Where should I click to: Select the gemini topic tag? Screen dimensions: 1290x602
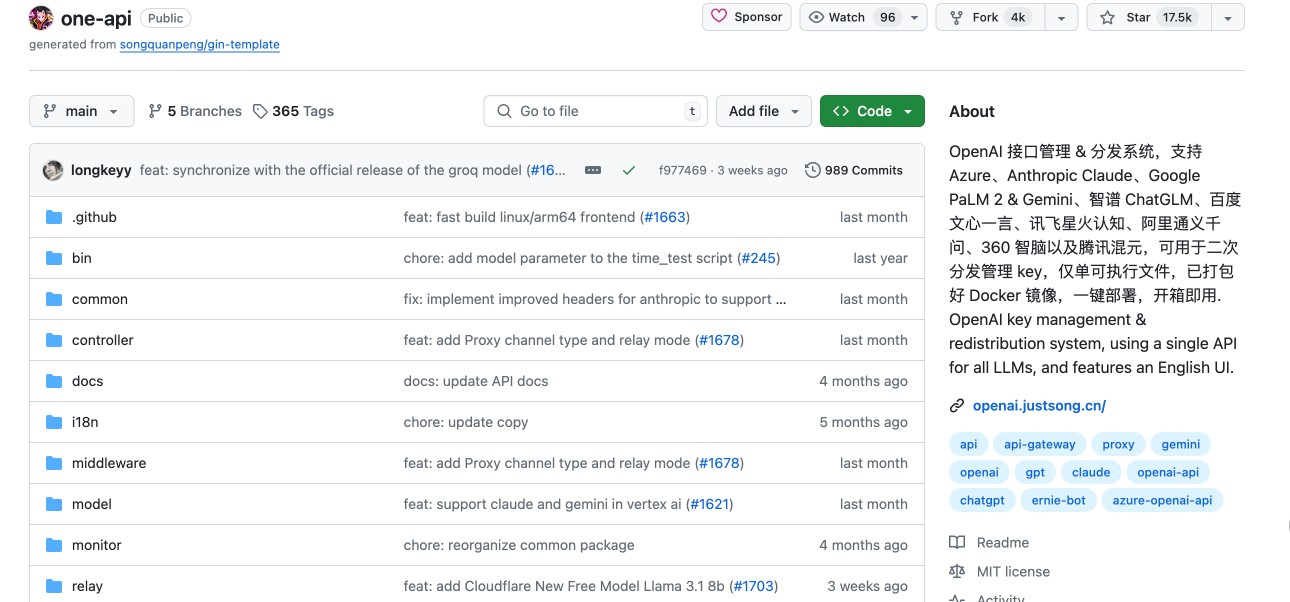1180,444
